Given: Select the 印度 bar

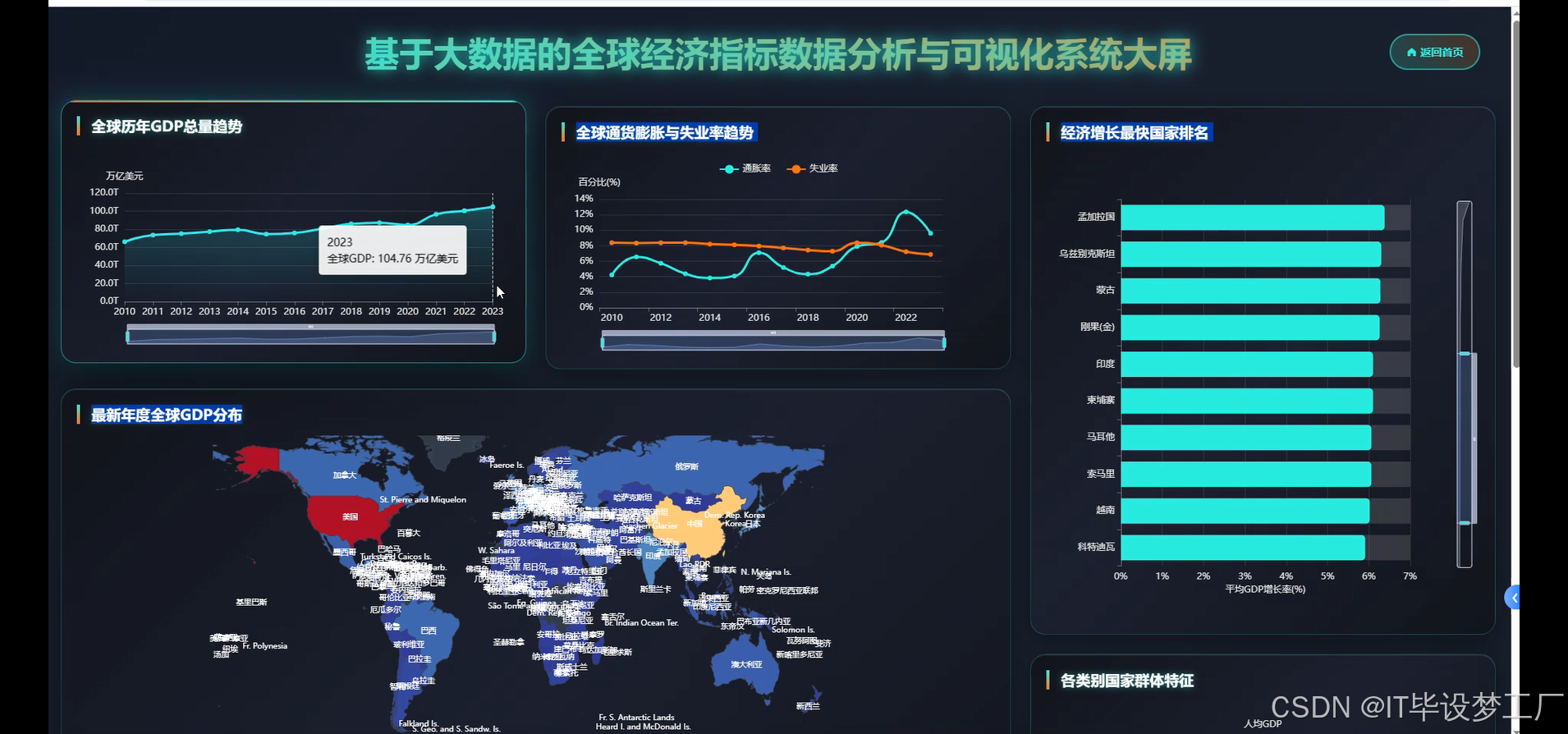Looking at the screenshot, I should point(1247,364).
